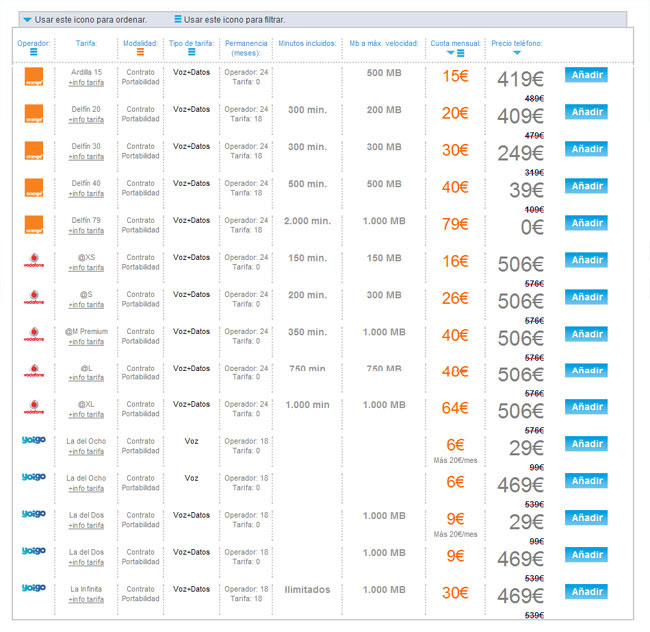
Task: Open +info tarifa for @XL
Action: (86, 414)
